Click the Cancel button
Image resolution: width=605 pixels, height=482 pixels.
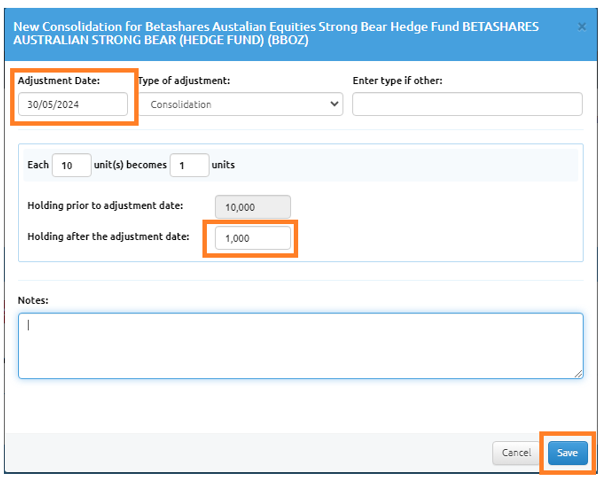pyautogui.click(x=516, y=453)
